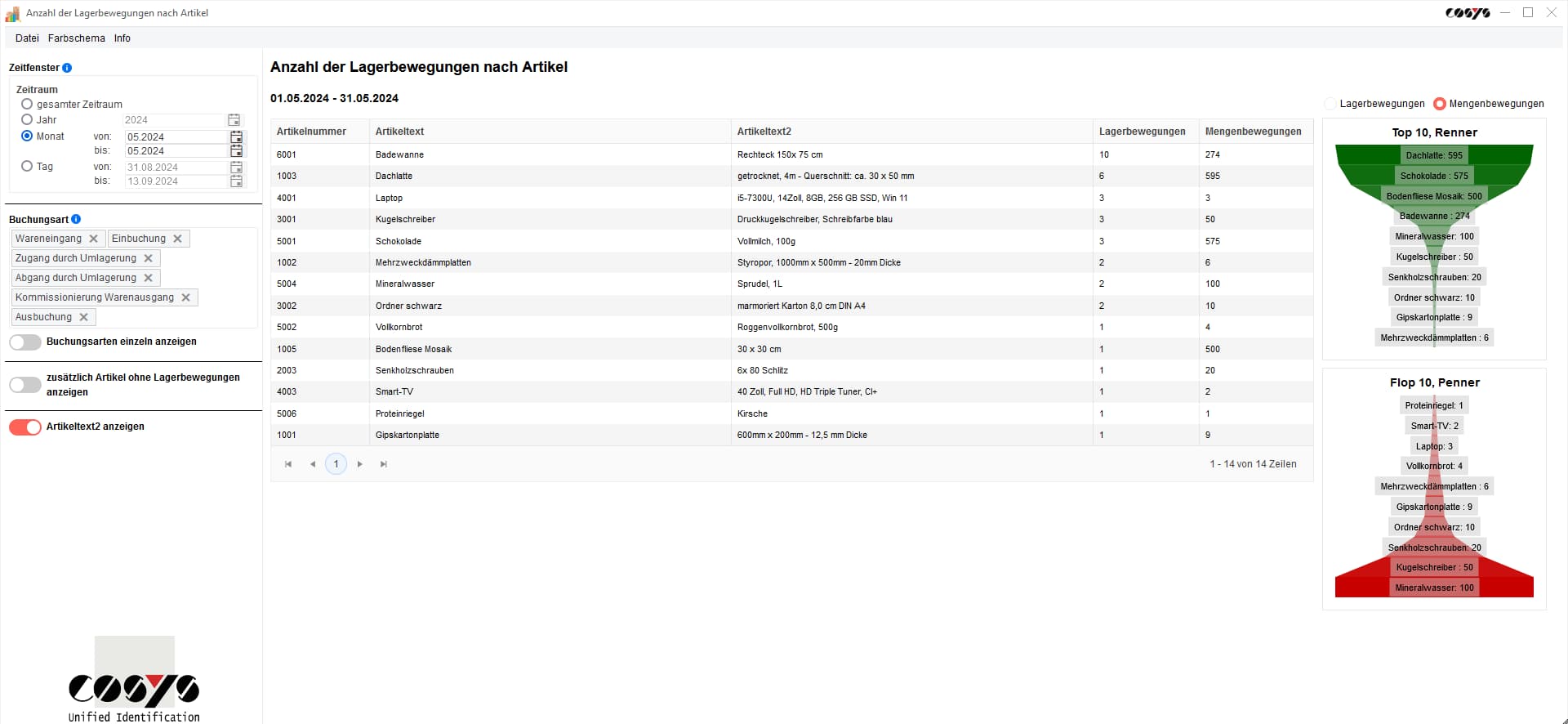This screenshot has width=1568, height=724.
Task: Click Mineralwasser: 100 in Flop chart
Action: (x=1434, y=588)
